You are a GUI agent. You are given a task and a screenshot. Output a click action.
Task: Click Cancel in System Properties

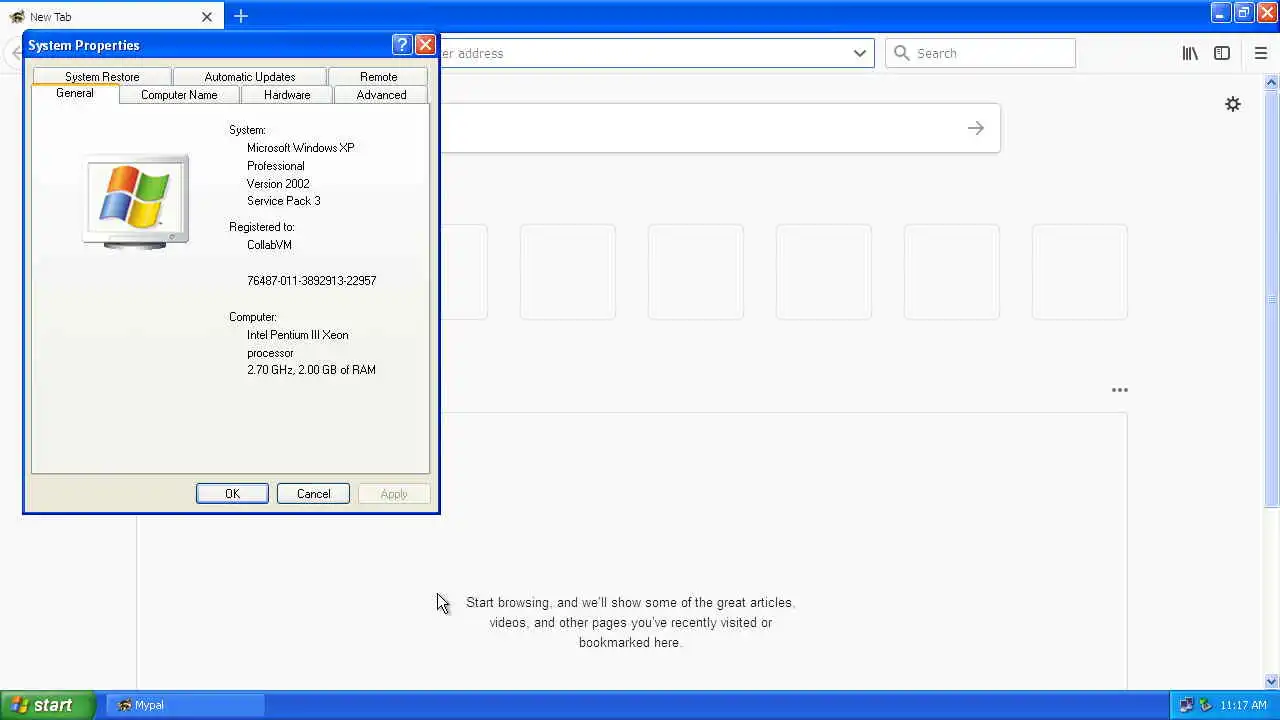click(313, 494)
